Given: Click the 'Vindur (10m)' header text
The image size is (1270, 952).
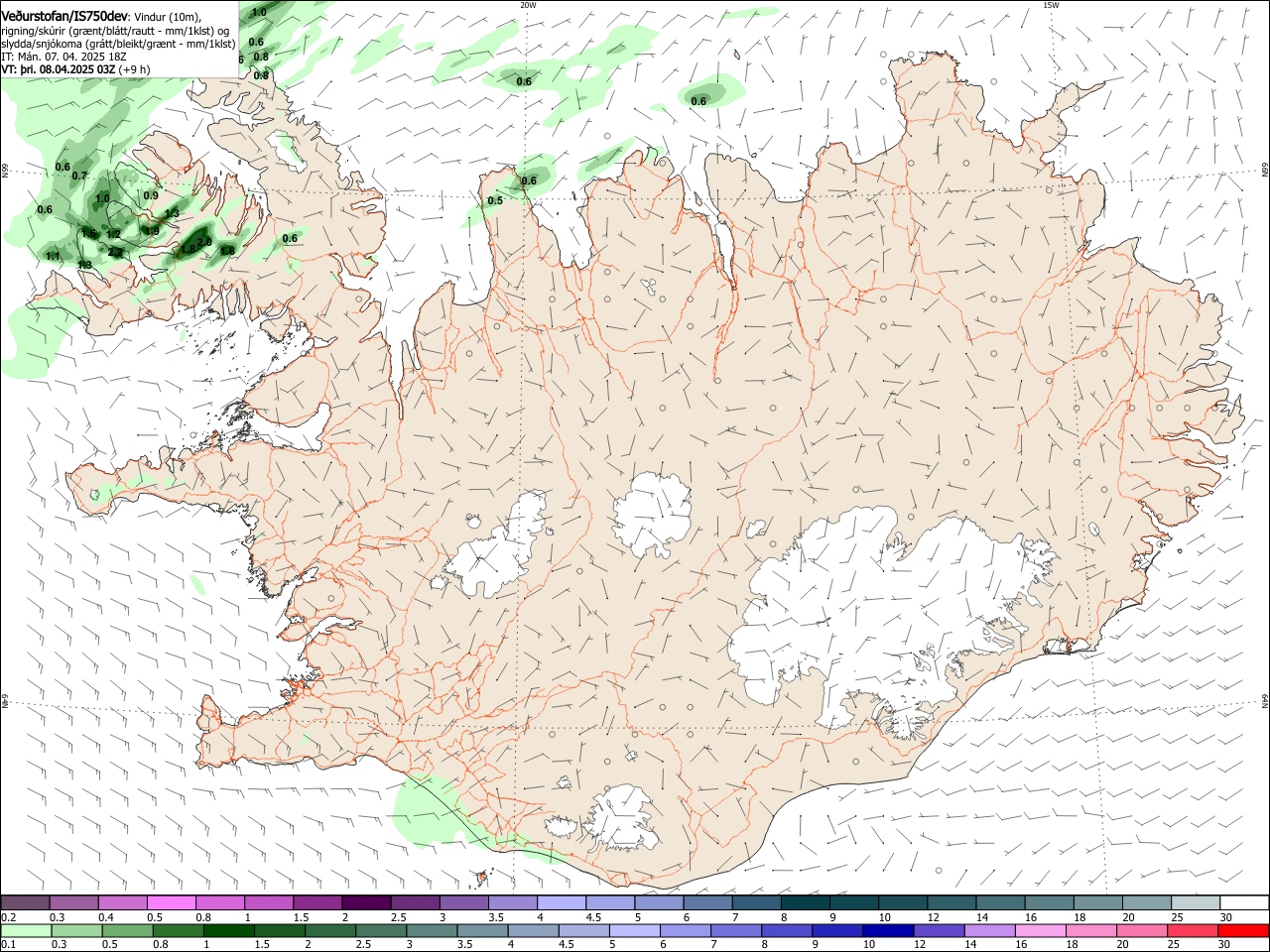Looking at the screenshot, I should pos(167,18).
